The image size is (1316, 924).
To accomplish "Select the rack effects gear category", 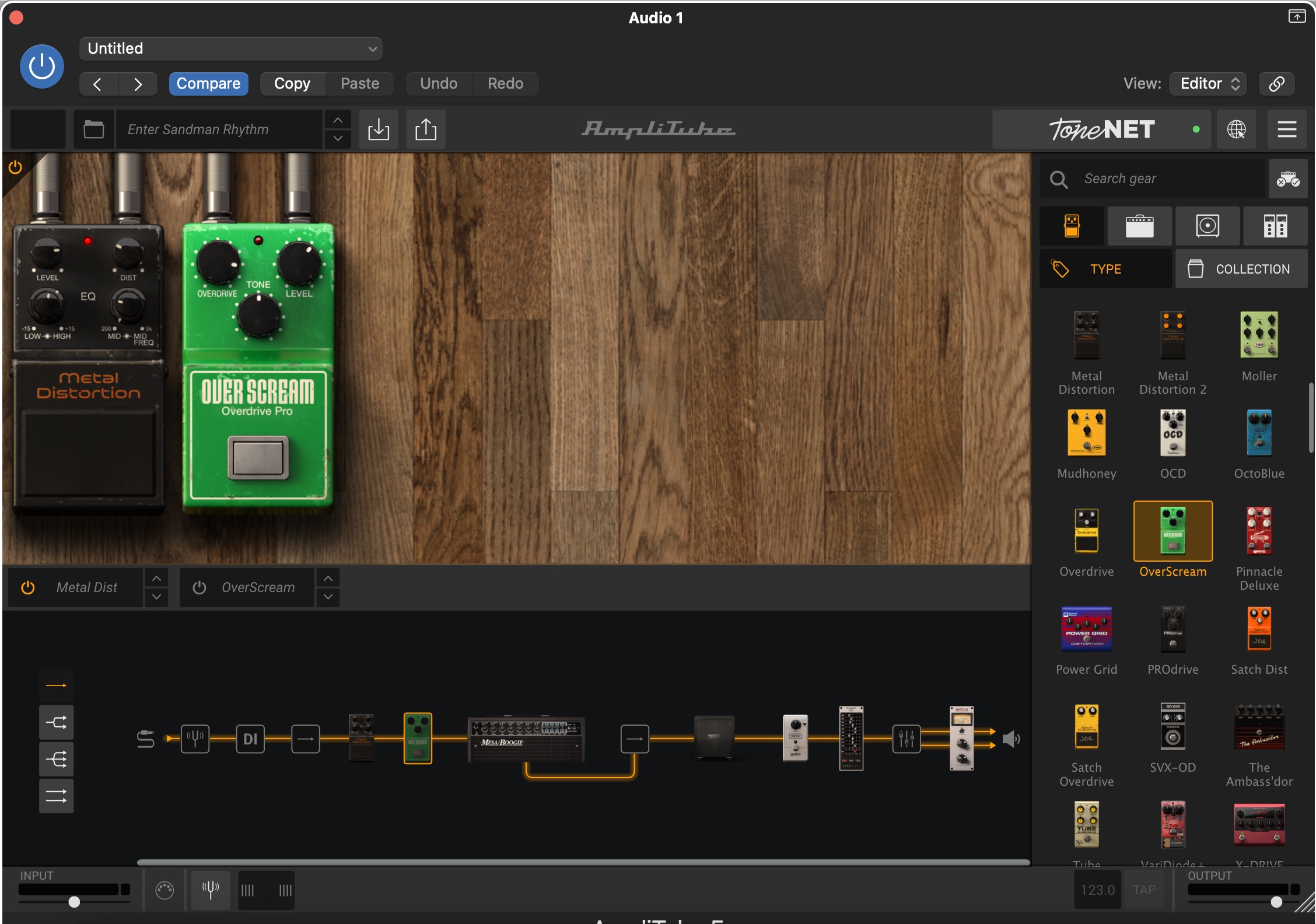I will tap(1275, 226).
